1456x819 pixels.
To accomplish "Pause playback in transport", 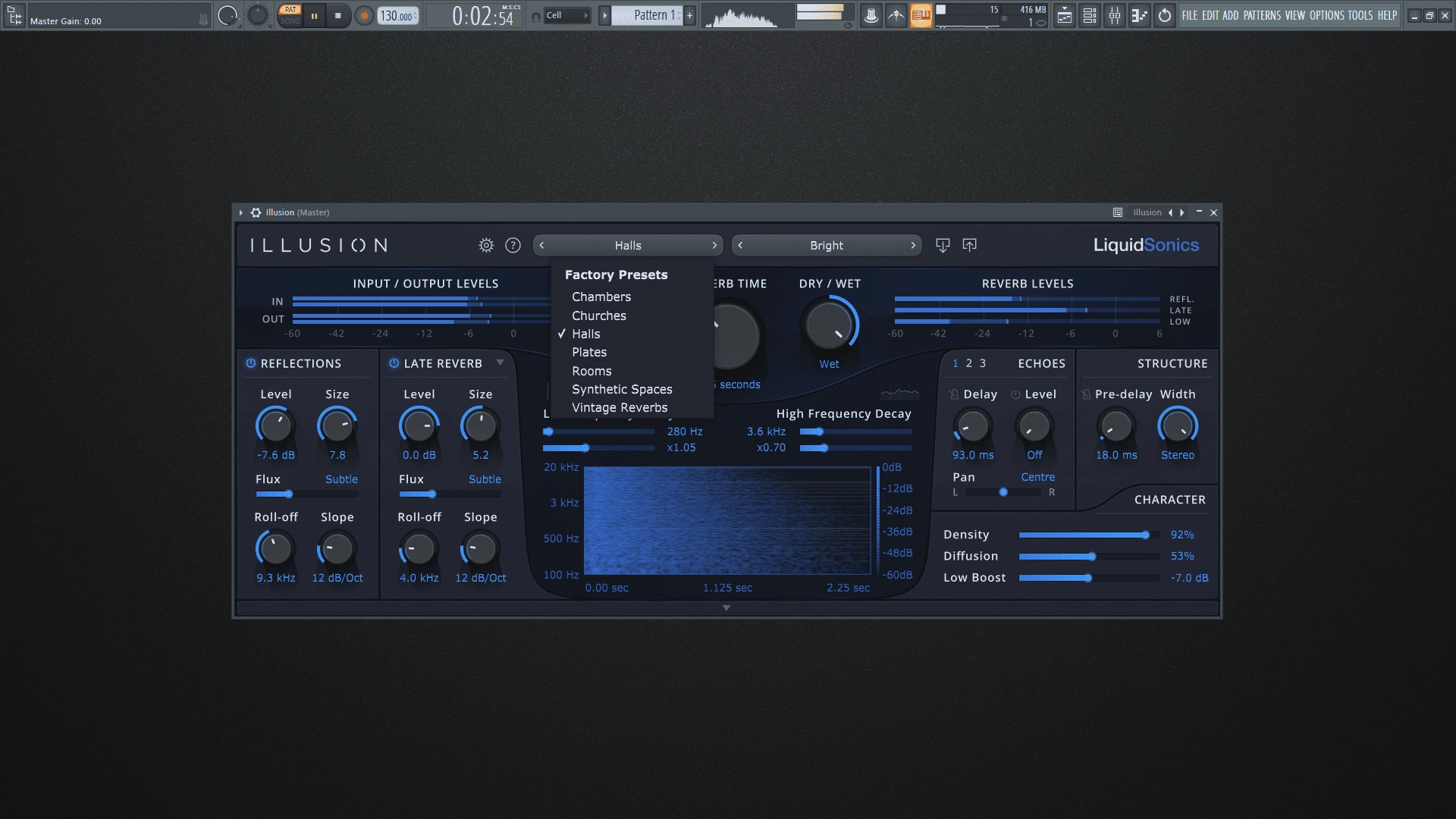I will point(314,15).
